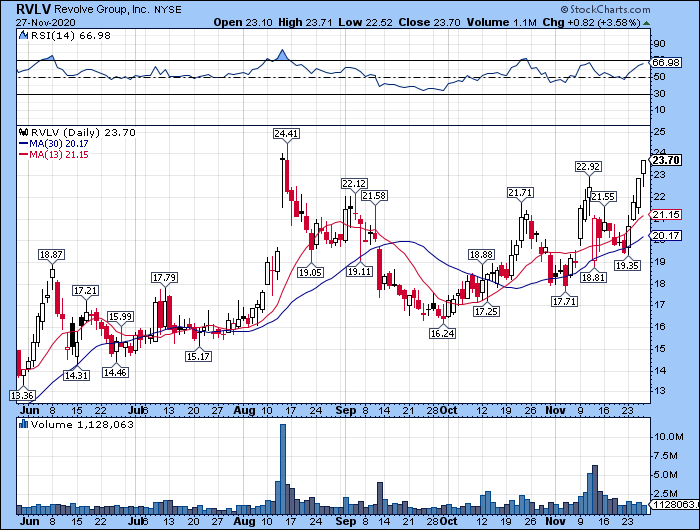Click the 17.21 price annotation
This screenshot has width=700, height=530.
tap(85, 291)
